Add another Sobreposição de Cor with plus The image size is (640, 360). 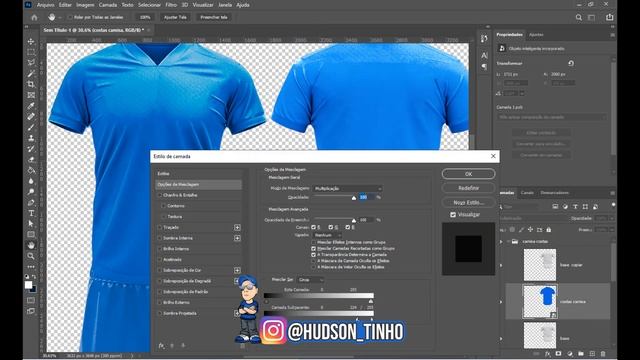click(x=237, y=270)
